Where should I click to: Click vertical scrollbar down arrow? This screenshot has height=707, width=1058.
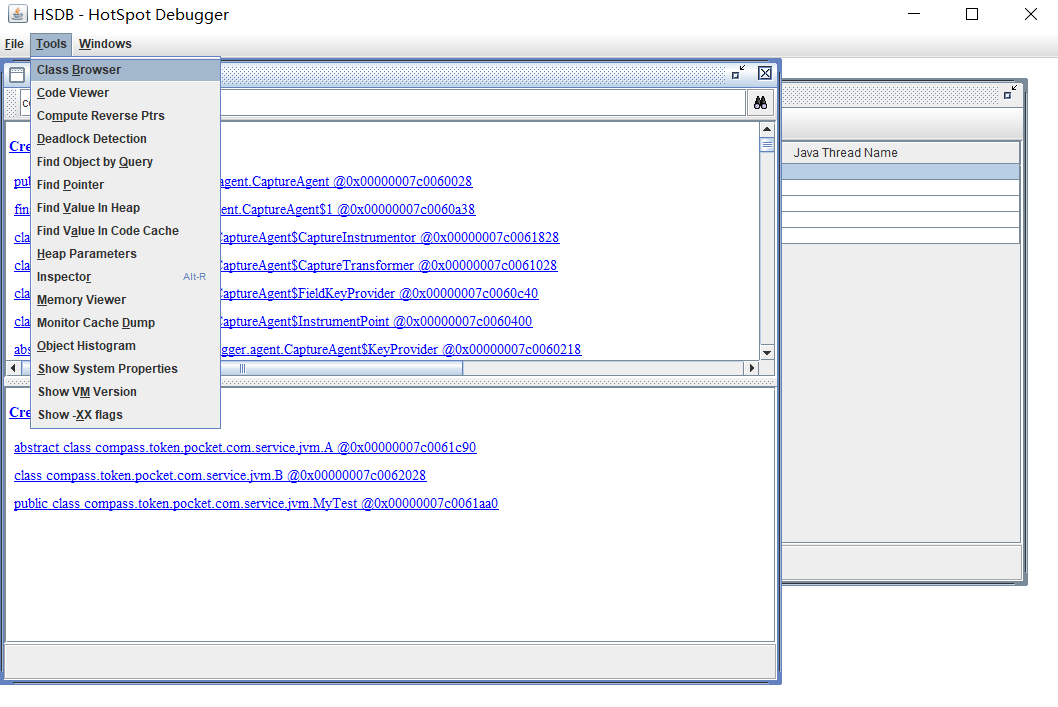click(767, 352)
